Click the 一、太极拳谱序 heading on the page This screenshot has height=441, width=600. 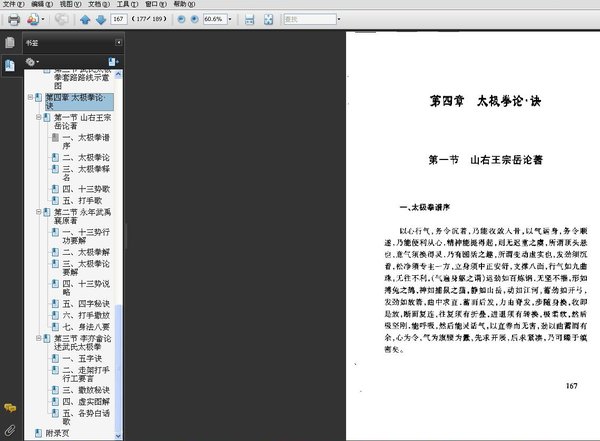tap(425, 207)
